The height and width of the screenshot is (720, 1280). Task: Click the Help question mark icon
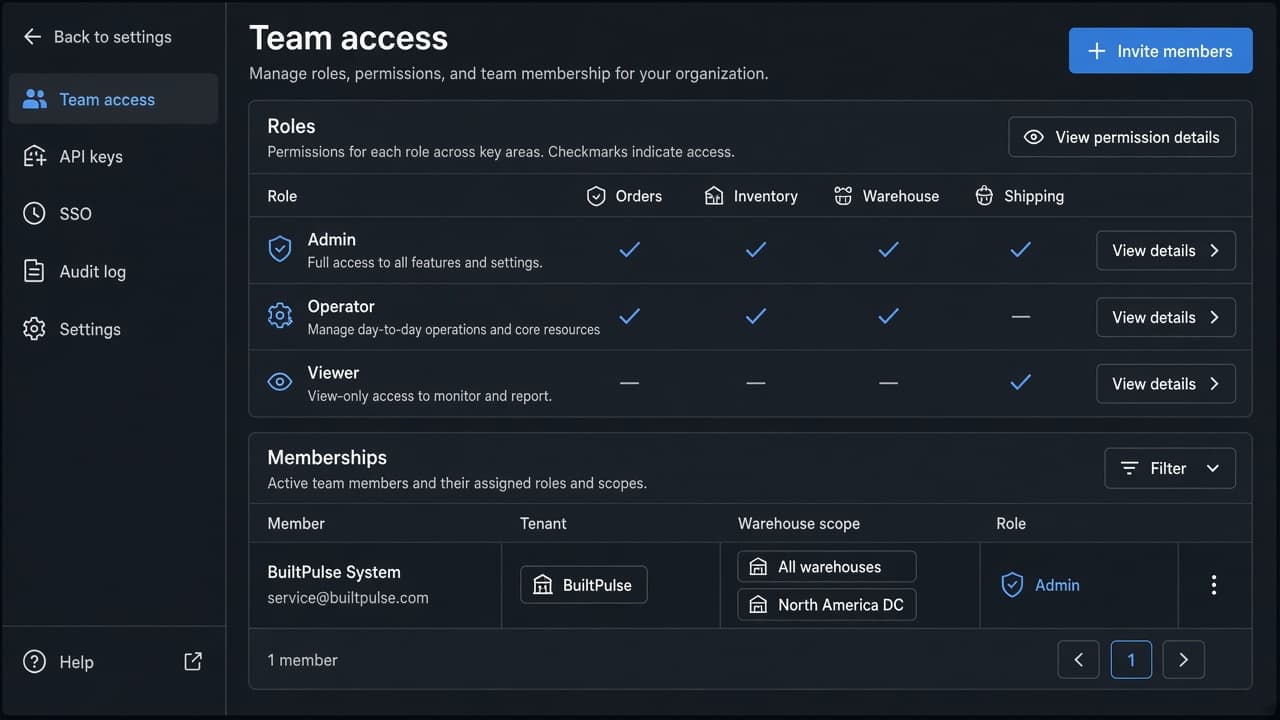click(x=35, y=662)
